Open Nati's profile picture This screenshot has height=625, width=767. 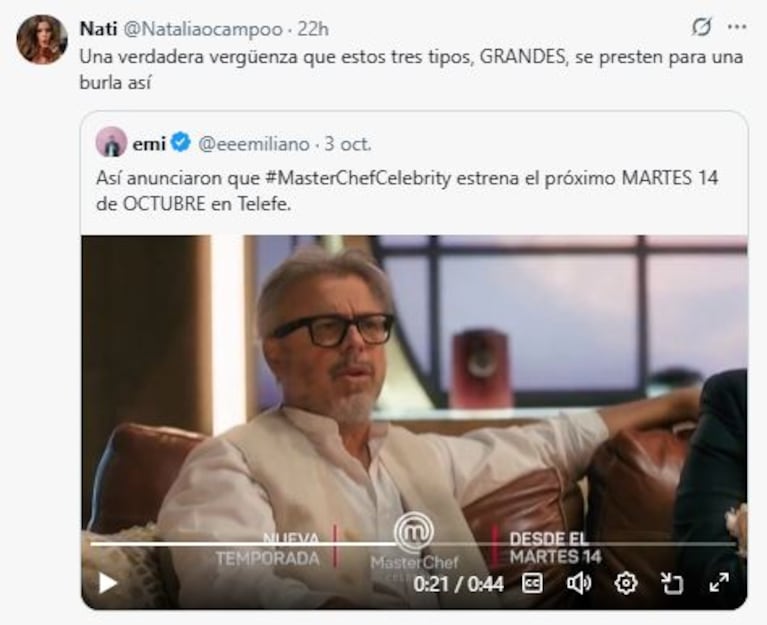42,40
